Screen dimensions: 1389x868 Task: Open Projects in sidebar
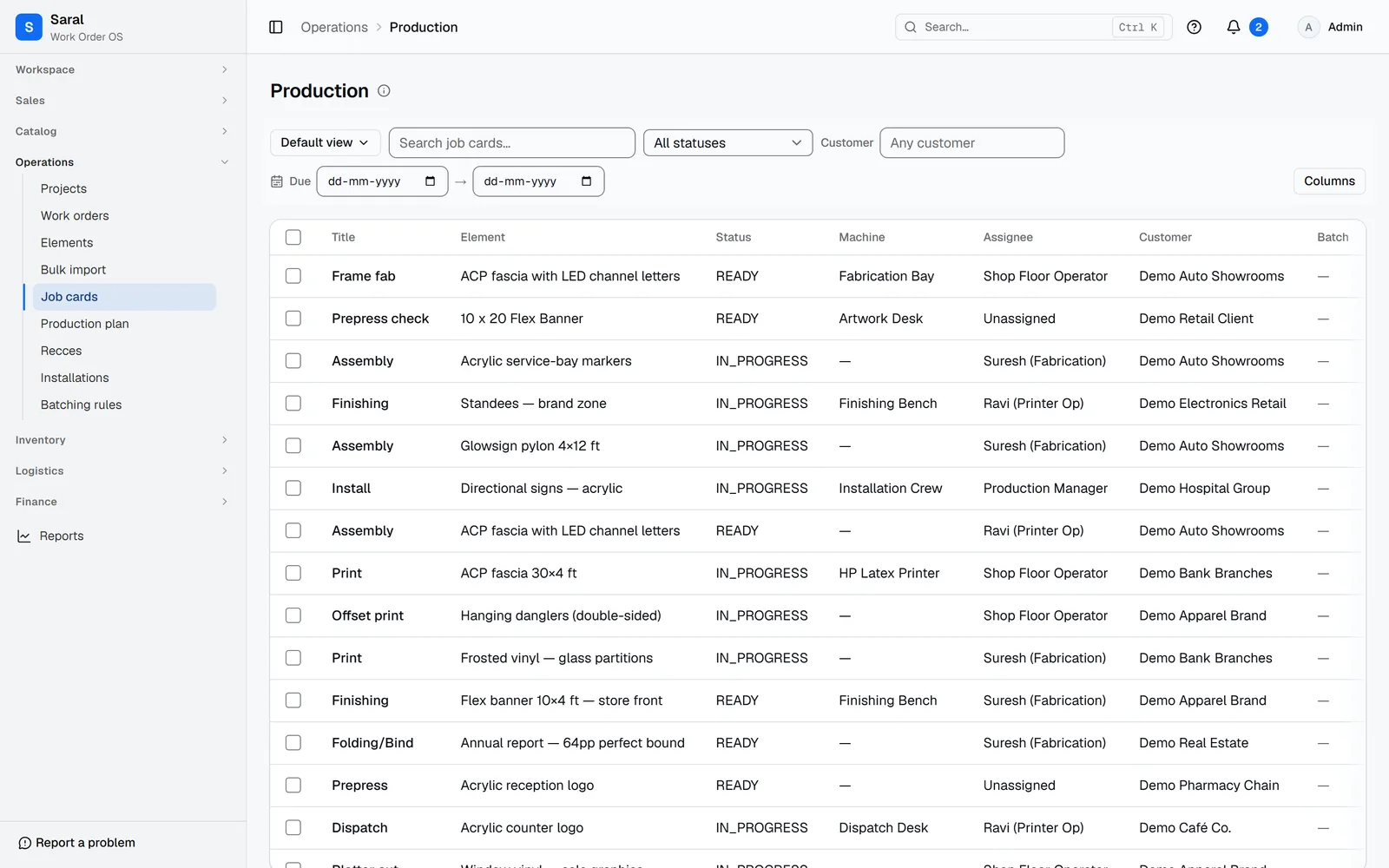coord(124,188)
